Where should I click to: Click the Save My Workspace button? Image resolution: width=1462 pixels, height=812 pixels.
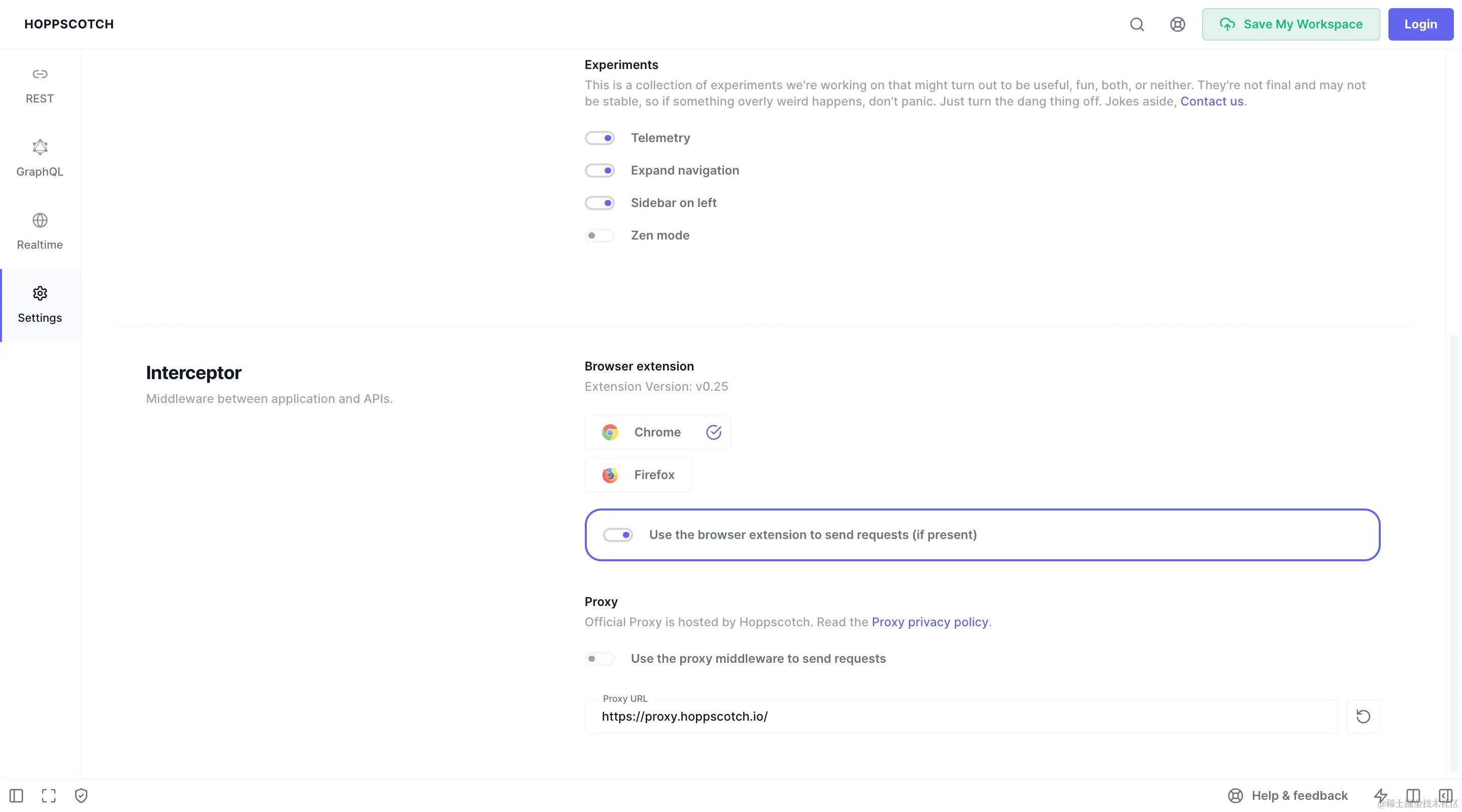click(x=1290, y=24)
